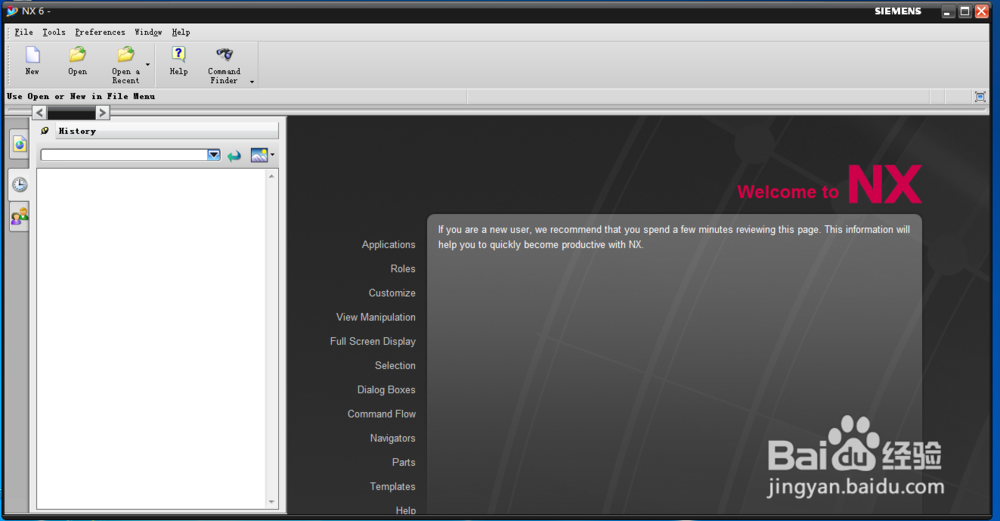The image size is (1000, 521).
Task: Open the Help menu
Action: coord(180,32)
